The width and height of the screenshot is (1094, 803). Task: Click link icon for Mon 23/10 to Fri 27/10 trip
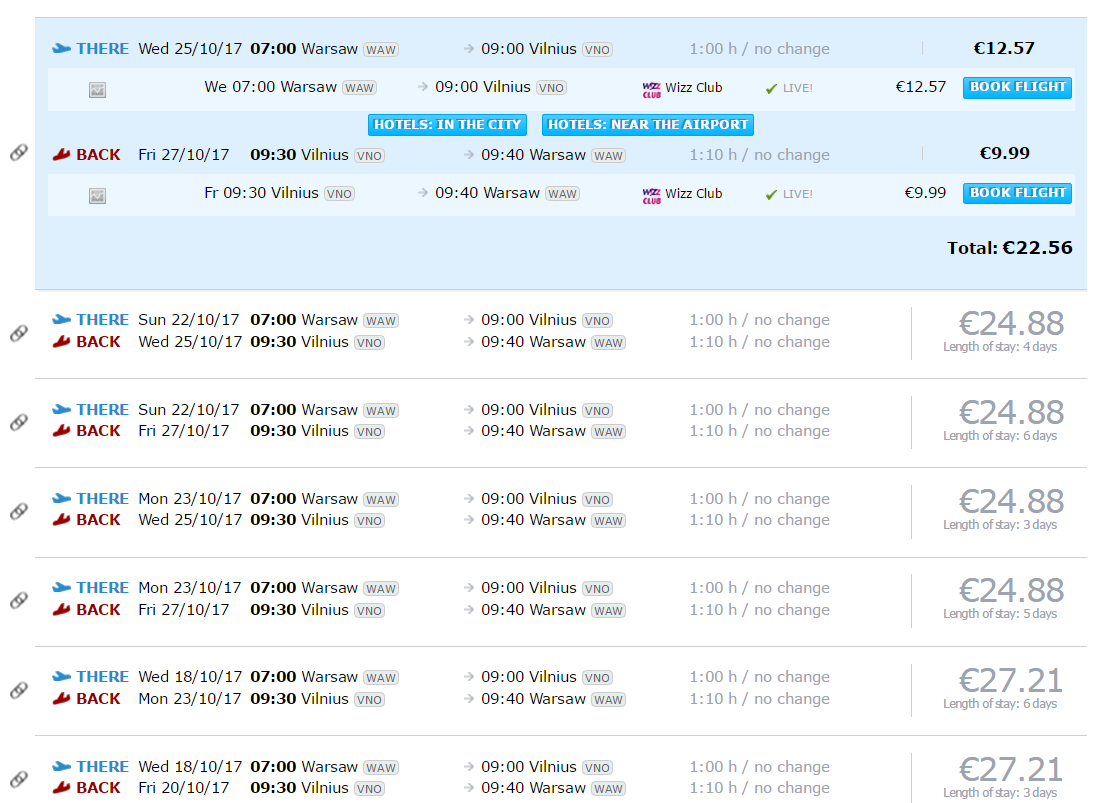point(19,600)
